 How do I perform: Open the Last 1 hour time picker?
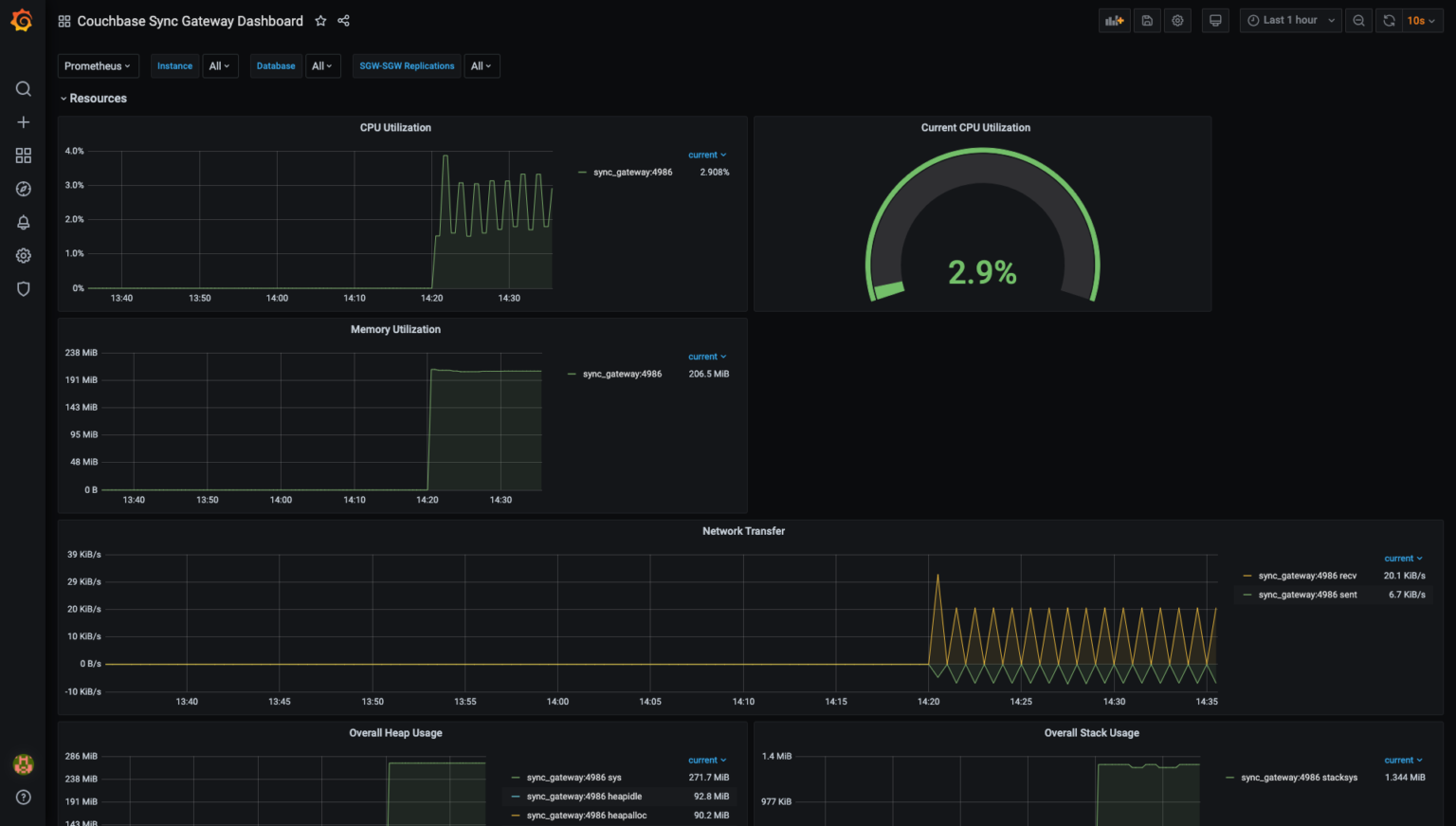1289,20
